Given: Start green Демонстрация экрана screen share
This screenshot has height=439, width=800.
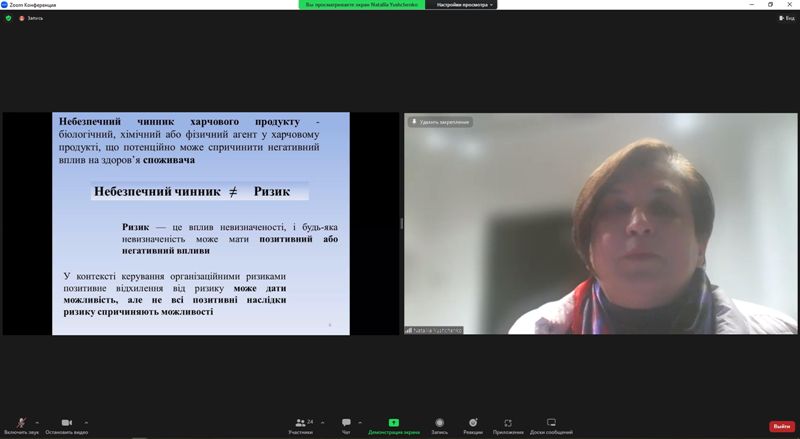Looking at the screenshot, I should coord(394,426).
